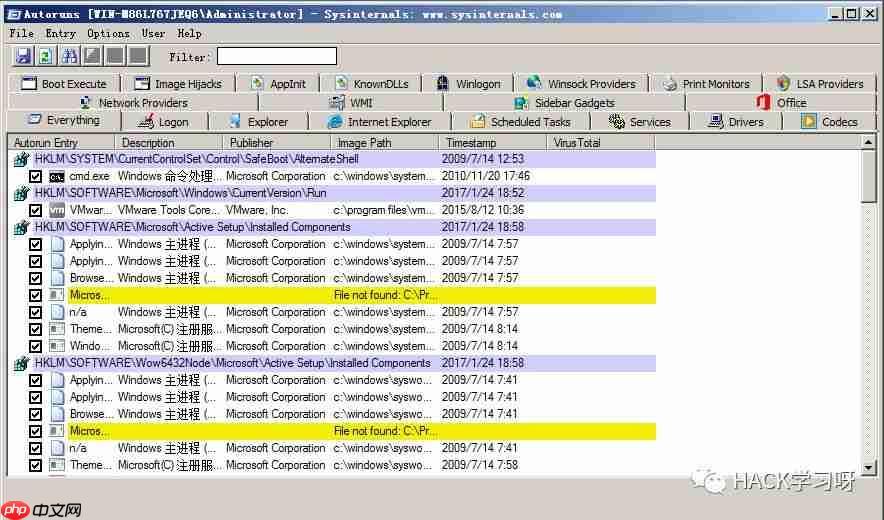Viewport: 884px width, 520px height.
Task: Click the 2009/7/14 12:53 timestamp cell
Action: coord(483,159)
